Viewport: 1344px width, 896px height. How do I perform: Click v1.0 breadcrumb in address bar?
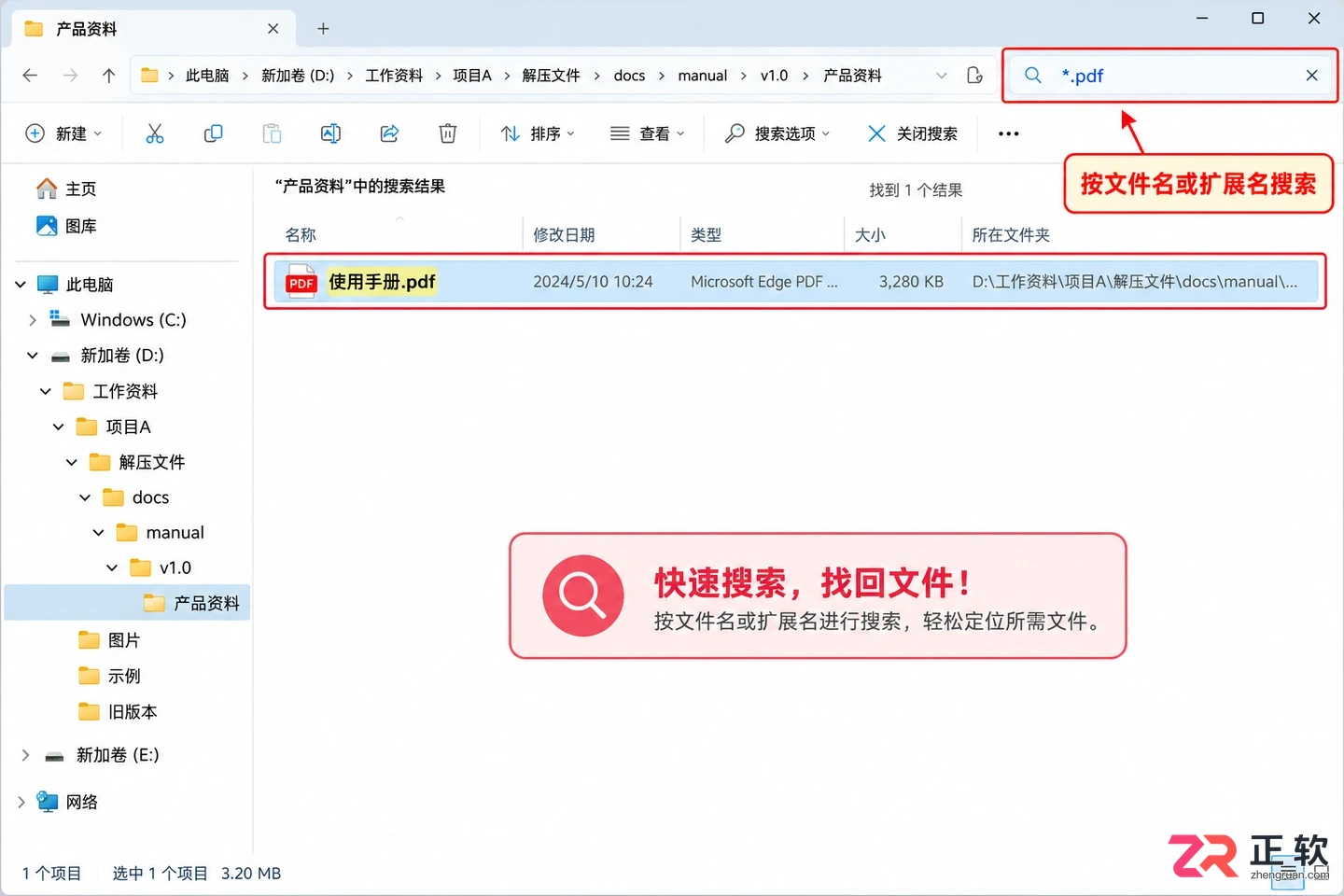tap(774, 76)
